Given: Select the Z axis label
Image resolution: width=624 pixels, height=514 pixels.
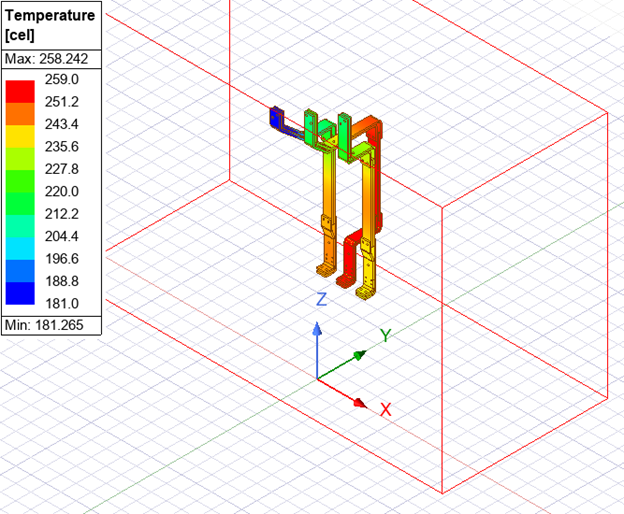Looking at the screenshot, I should pyautogui.click(x=322, y=299).
